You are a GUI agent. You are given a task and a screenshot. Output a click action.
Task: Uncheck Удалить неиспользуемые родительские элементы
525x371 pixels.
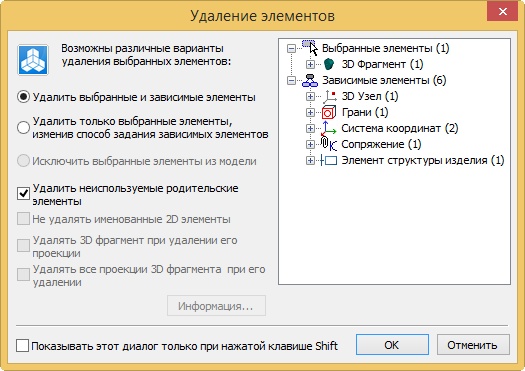tap(23, 193)
